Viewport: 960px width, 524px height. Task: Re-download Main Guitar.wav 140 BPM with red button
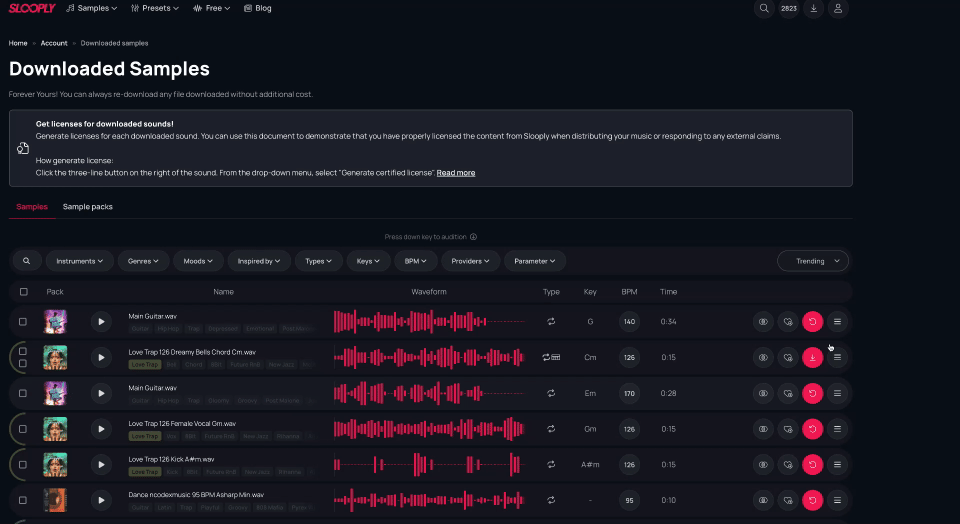812,321
